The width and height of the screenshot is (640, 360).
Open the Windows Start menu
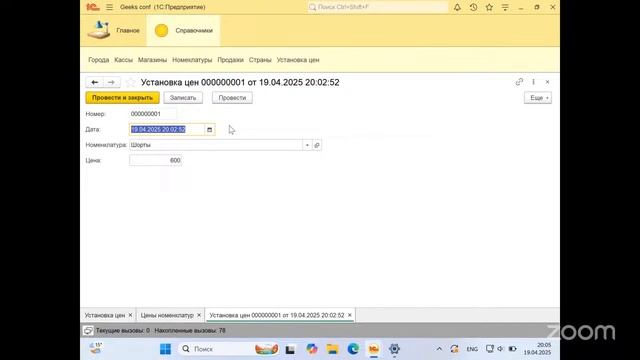pyautogui.click(x=165, y=349)
